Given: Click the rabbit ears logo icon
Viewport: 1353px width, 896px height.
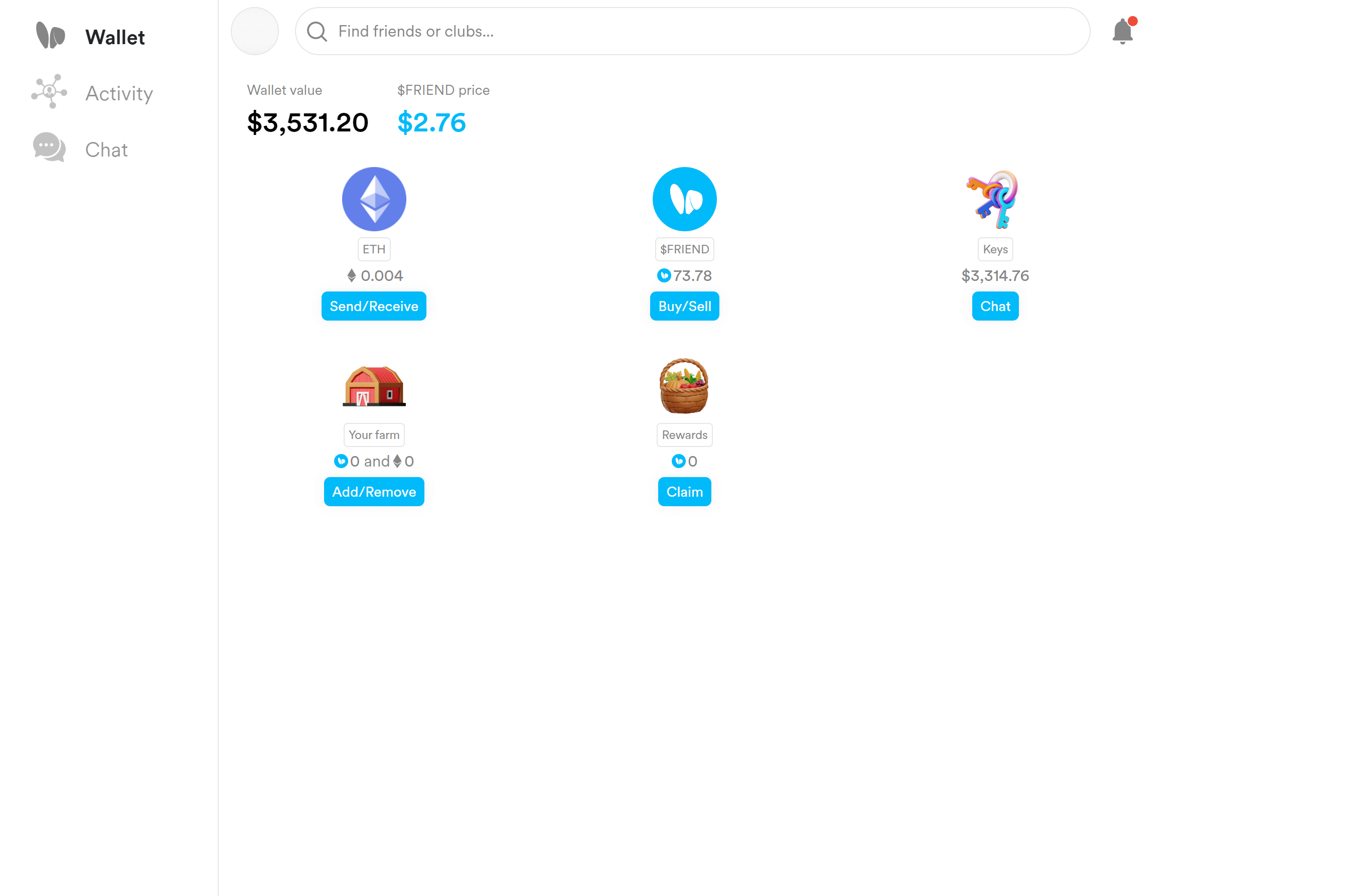Looking at the screenshot, I should pos(50,36).
